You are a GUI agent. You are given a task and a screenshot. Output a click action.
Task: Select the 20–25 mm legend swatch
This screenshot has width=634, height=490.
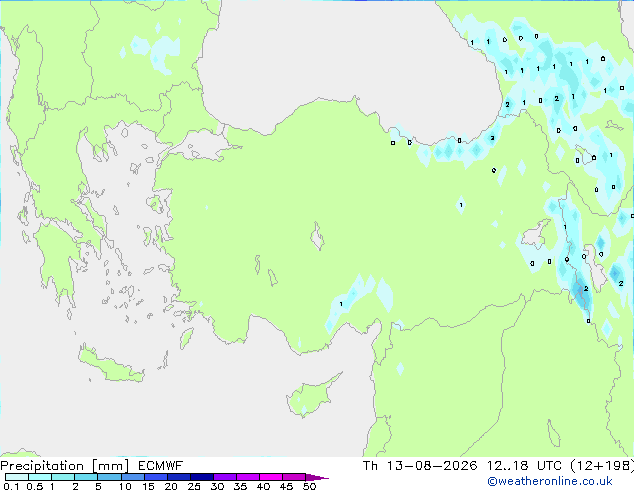tap(178, 477)
